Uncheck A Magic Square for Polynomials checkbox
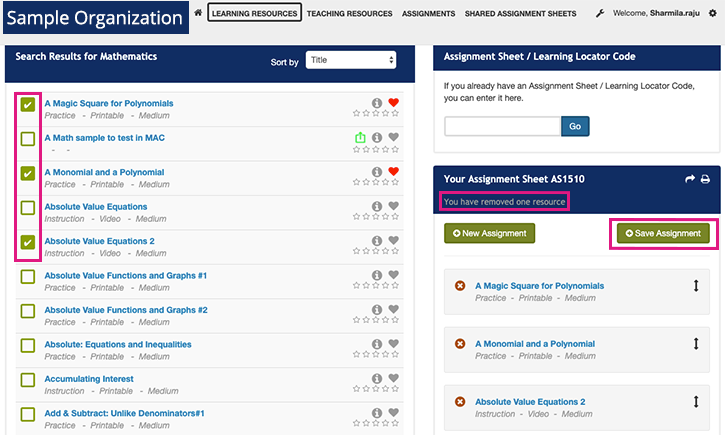This screenshot has height=435, width=725. click(x=28, y=104)
